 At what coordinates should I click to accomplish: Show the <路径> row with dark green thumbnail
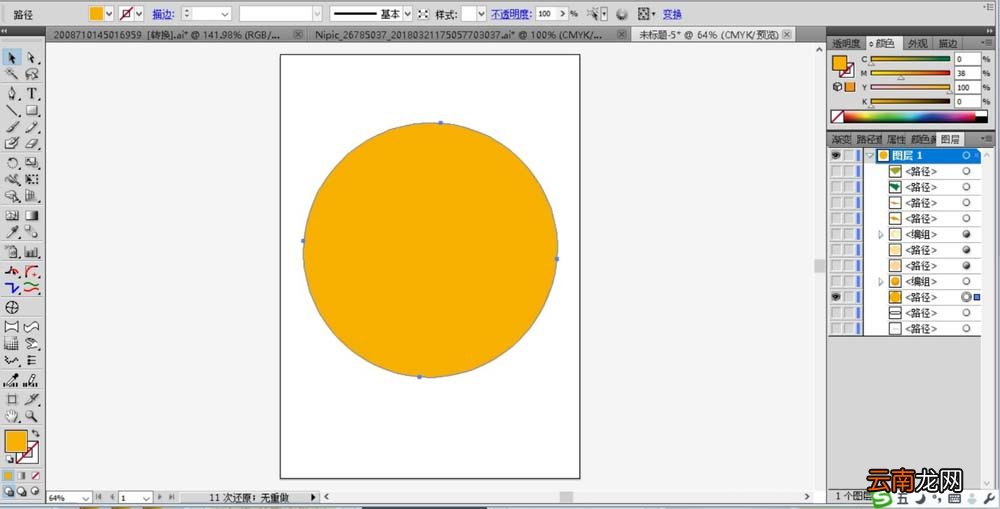835,187
